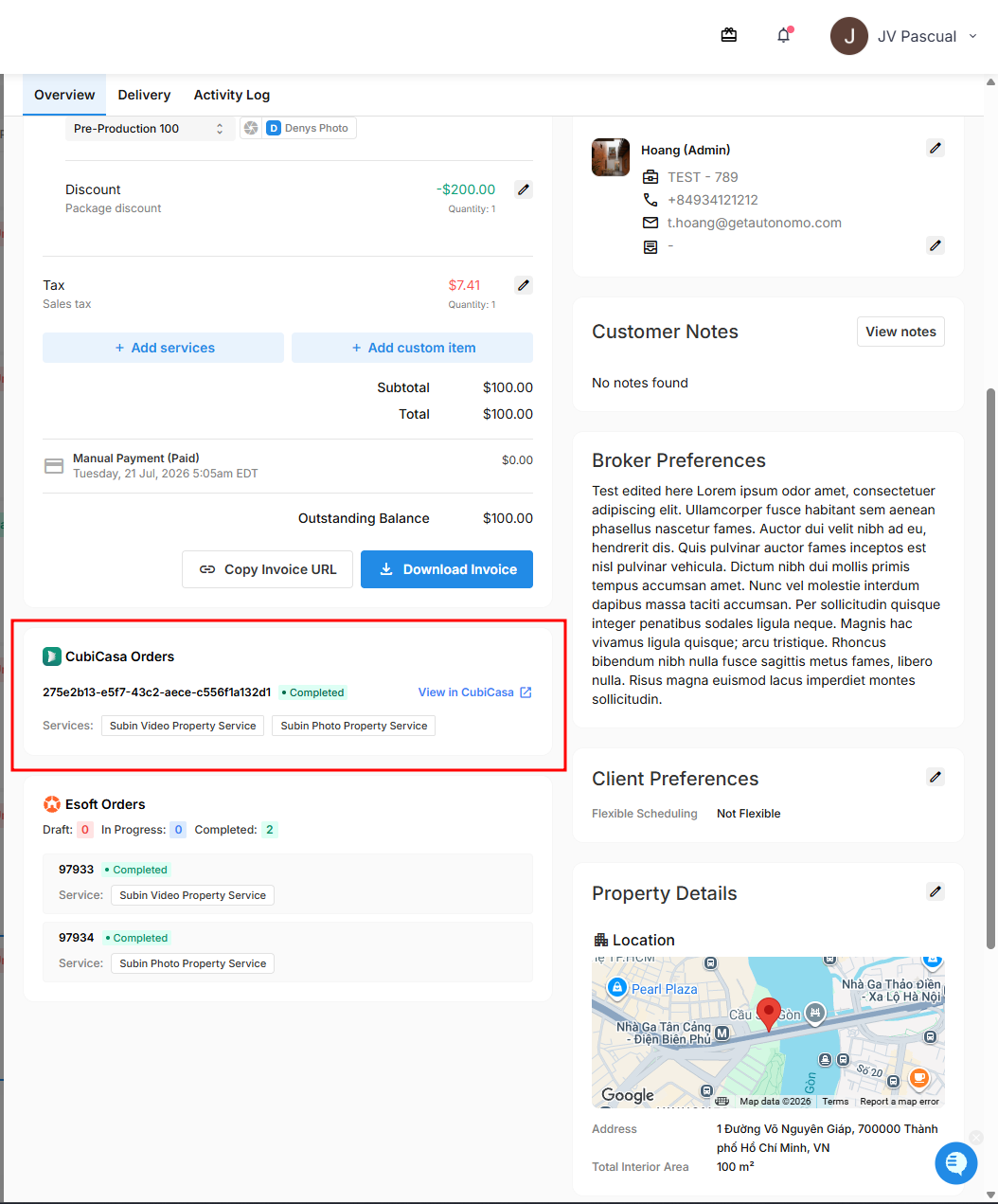Edit the Property Details section
Image resolution: width=998 pixels, height=1204 pixels.
click(936, 891)
